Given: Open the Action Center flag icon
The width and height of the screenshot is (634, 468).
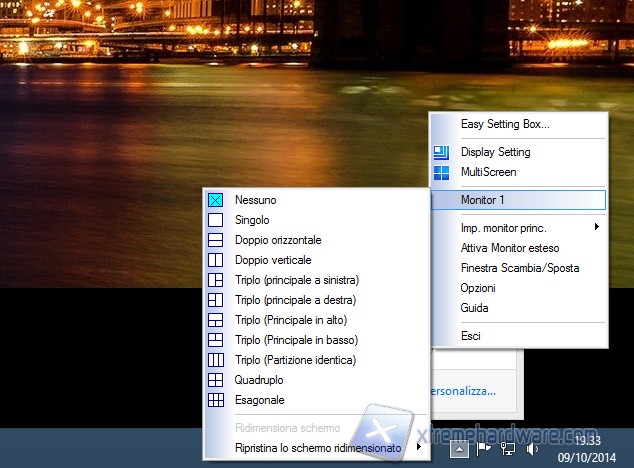Looking at the screenshot, I should coord(483,448).
